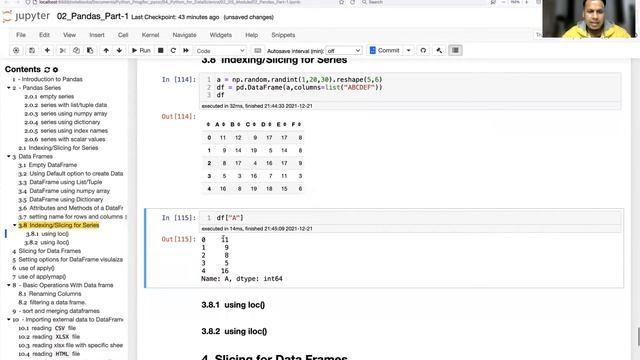The height and width of the screenshot is (360, 640).
Task: Go to 2.0.3 series using numpy array
Action: [66, 113]
